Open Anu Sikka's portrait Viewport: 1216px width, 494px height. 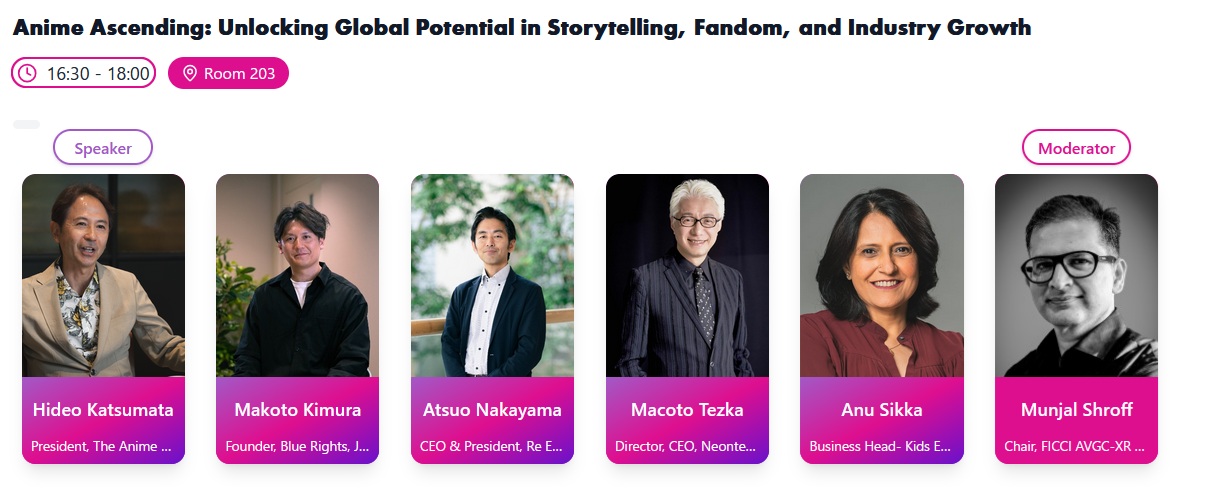tap(881, 275)
